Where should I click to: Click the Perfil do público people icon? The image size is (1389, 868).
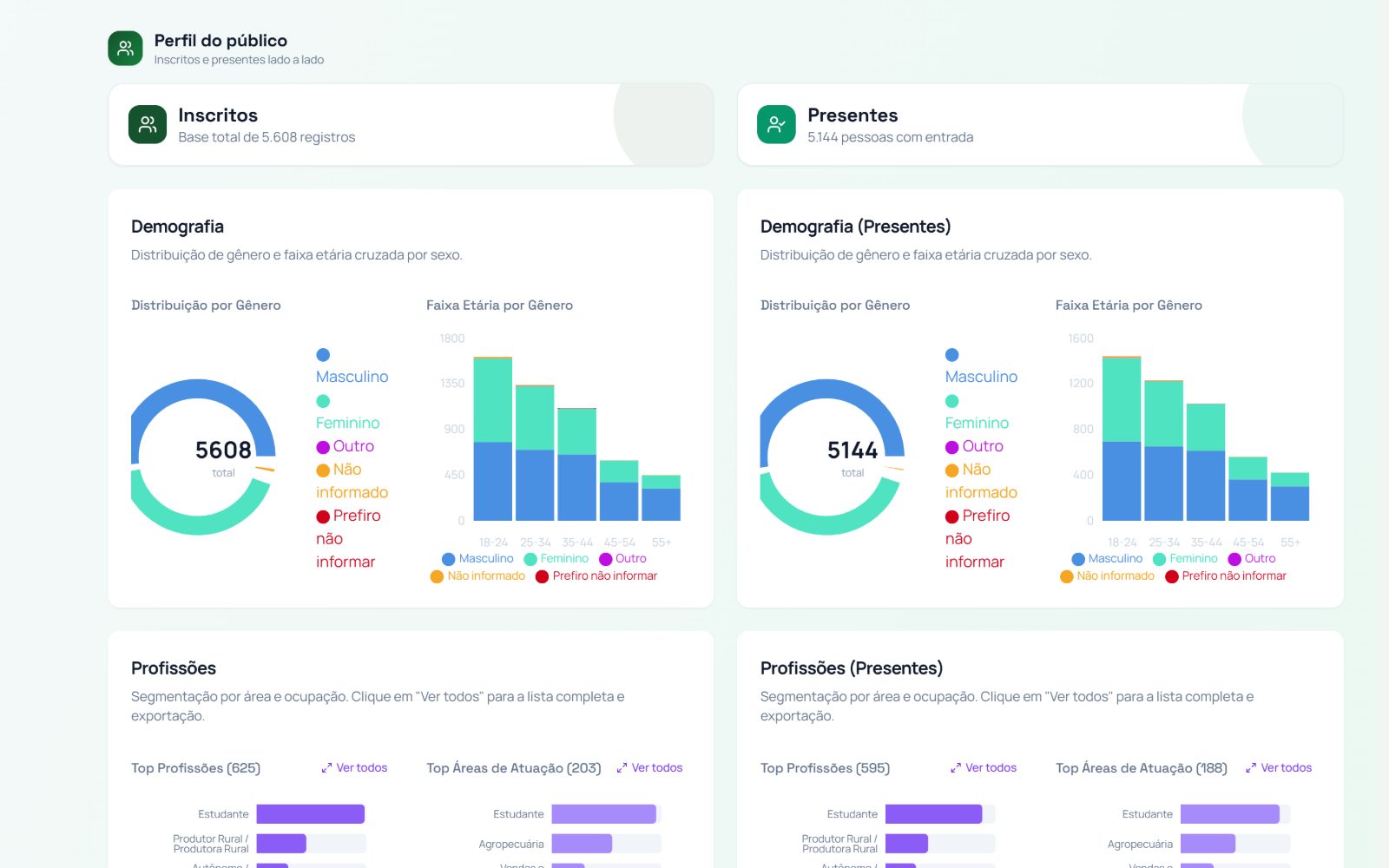pos(125,49)
